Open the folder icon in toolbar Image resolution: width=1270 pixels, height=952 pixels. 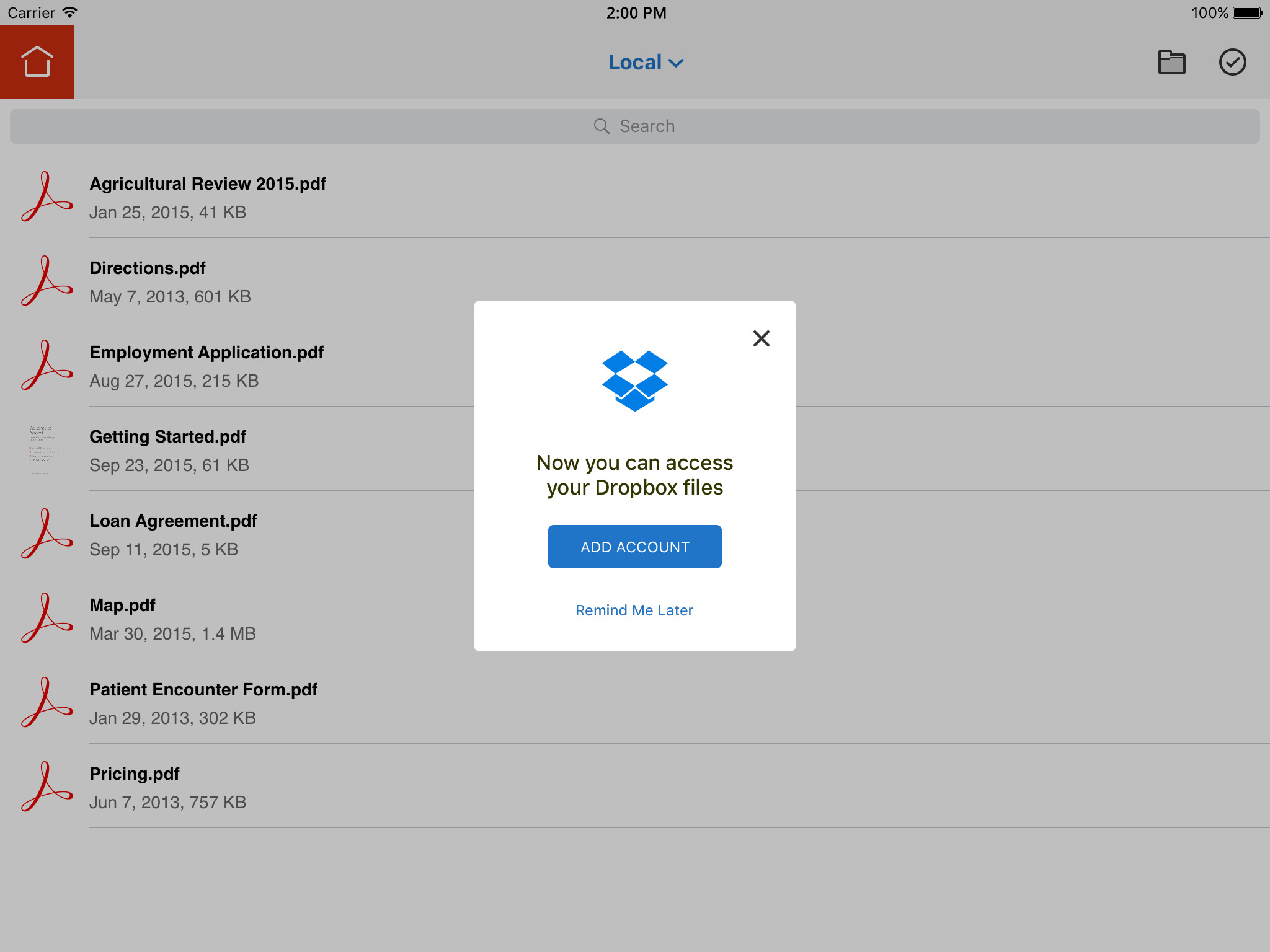pos(1171,62)
